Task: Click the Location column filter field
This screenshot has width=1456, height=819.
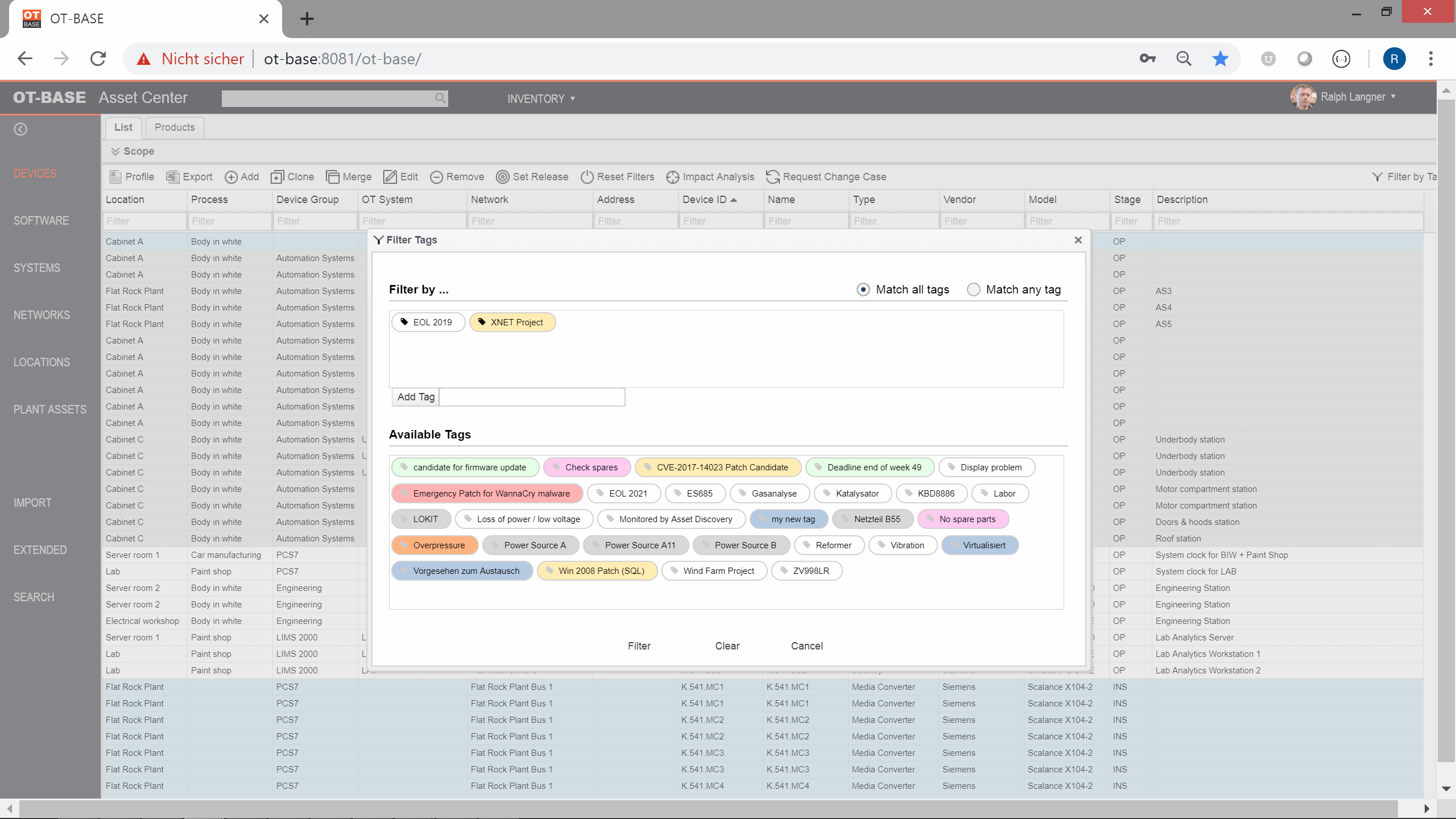Action: [144, 221]
